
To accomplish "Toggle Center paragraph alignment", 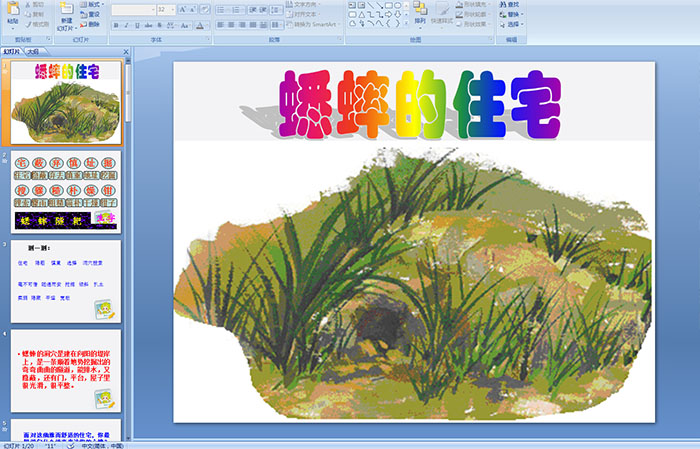I will [x=231, y=25].
